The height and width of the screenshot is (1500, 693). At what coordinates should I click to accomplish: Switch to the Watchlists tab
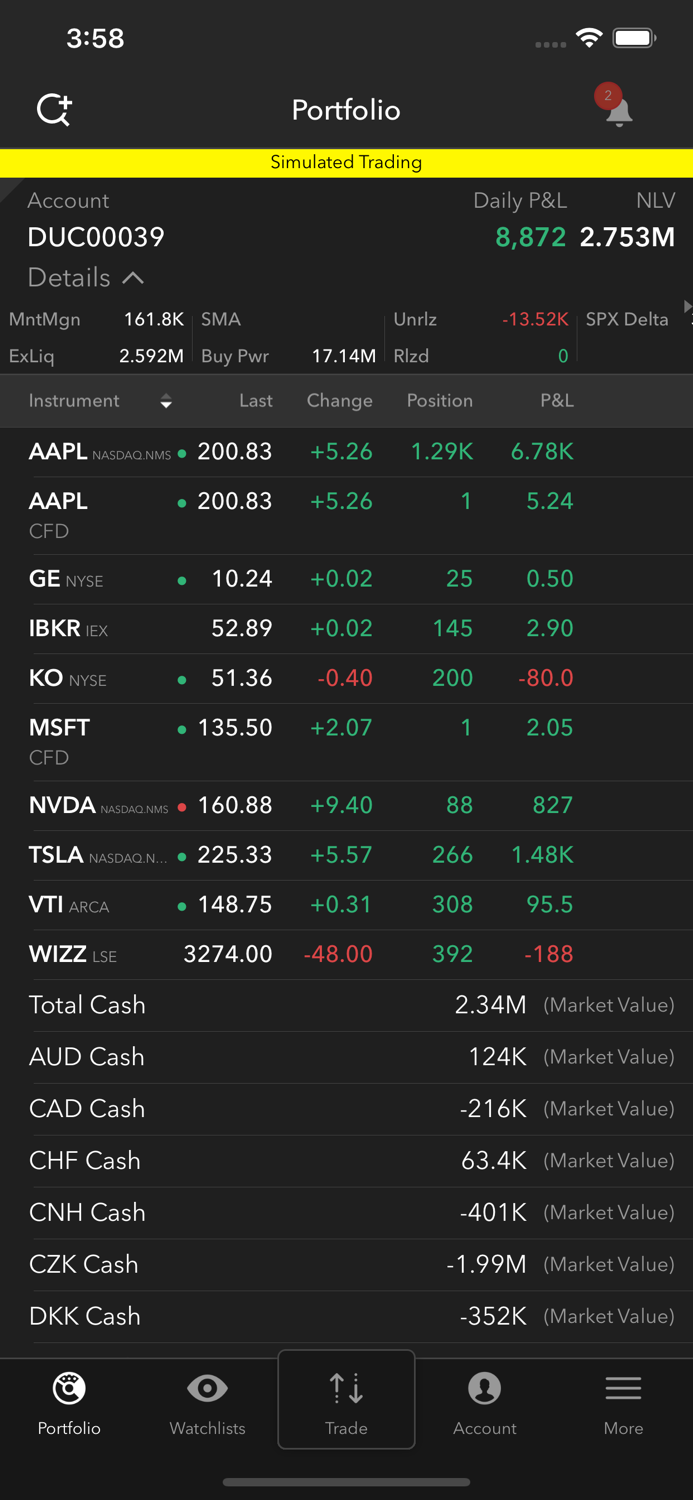tap(207, 1400)
